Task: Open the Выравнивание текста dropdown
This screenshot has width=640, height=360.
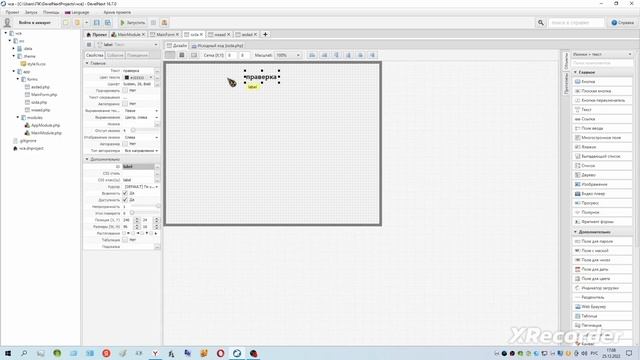Action: (141, 111)
